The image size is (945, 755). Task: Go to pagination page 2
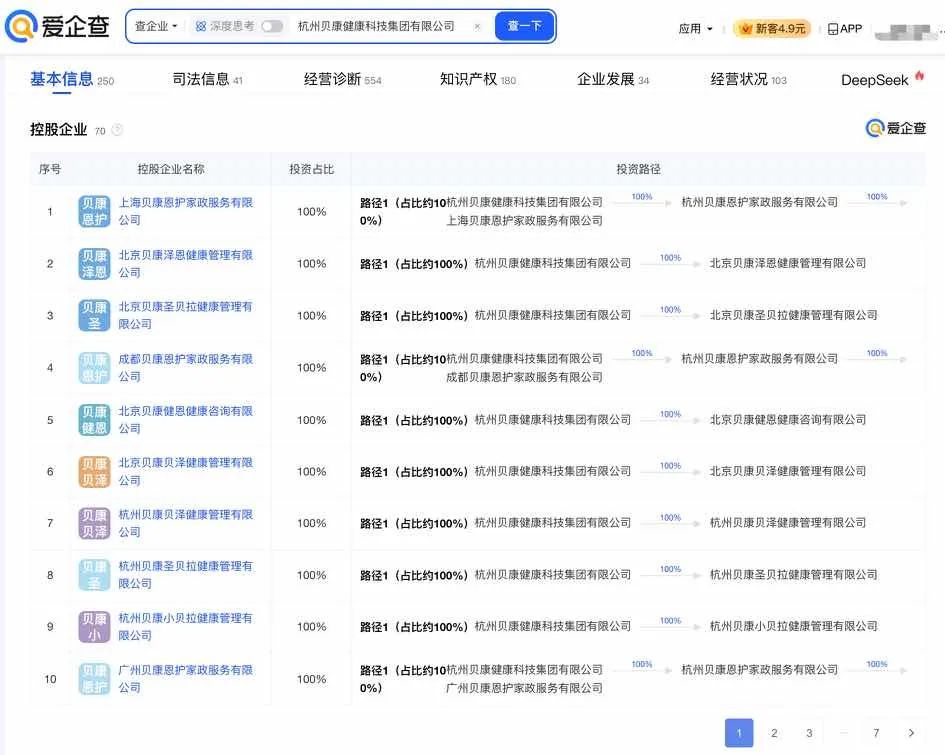tap(774, 733)
